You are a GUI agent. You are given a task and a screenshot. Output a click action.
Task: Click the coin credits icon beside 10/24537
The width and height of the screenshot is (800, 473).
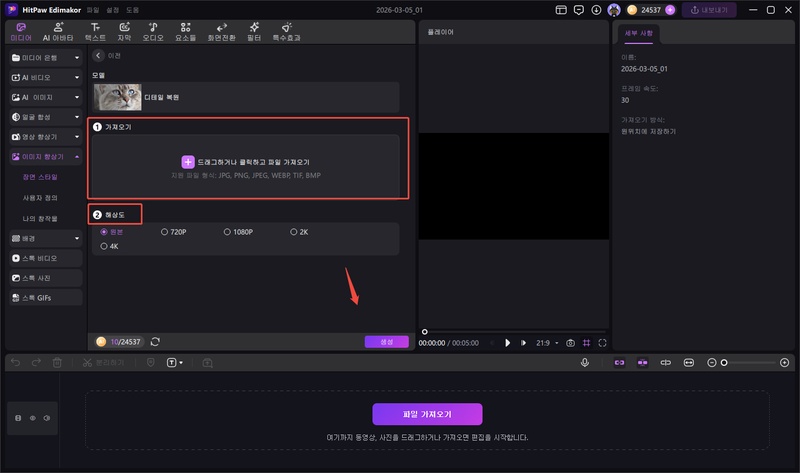pos(101,342)
